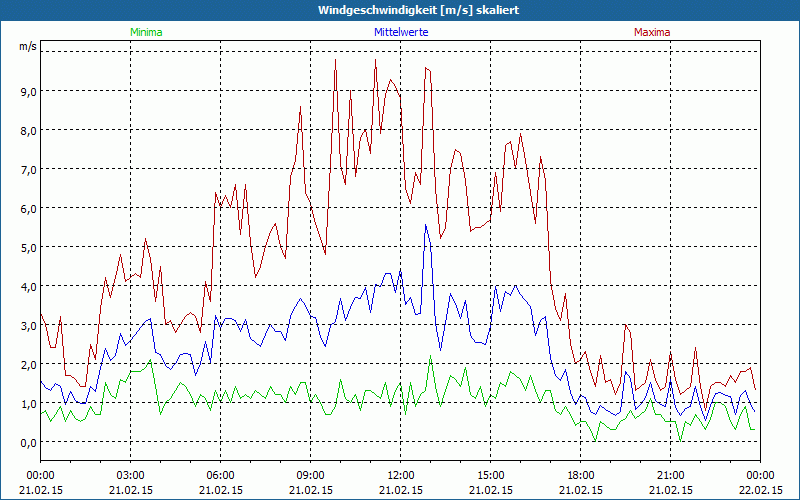Click the 4,0 y-axis value

(x=28, y=287)
